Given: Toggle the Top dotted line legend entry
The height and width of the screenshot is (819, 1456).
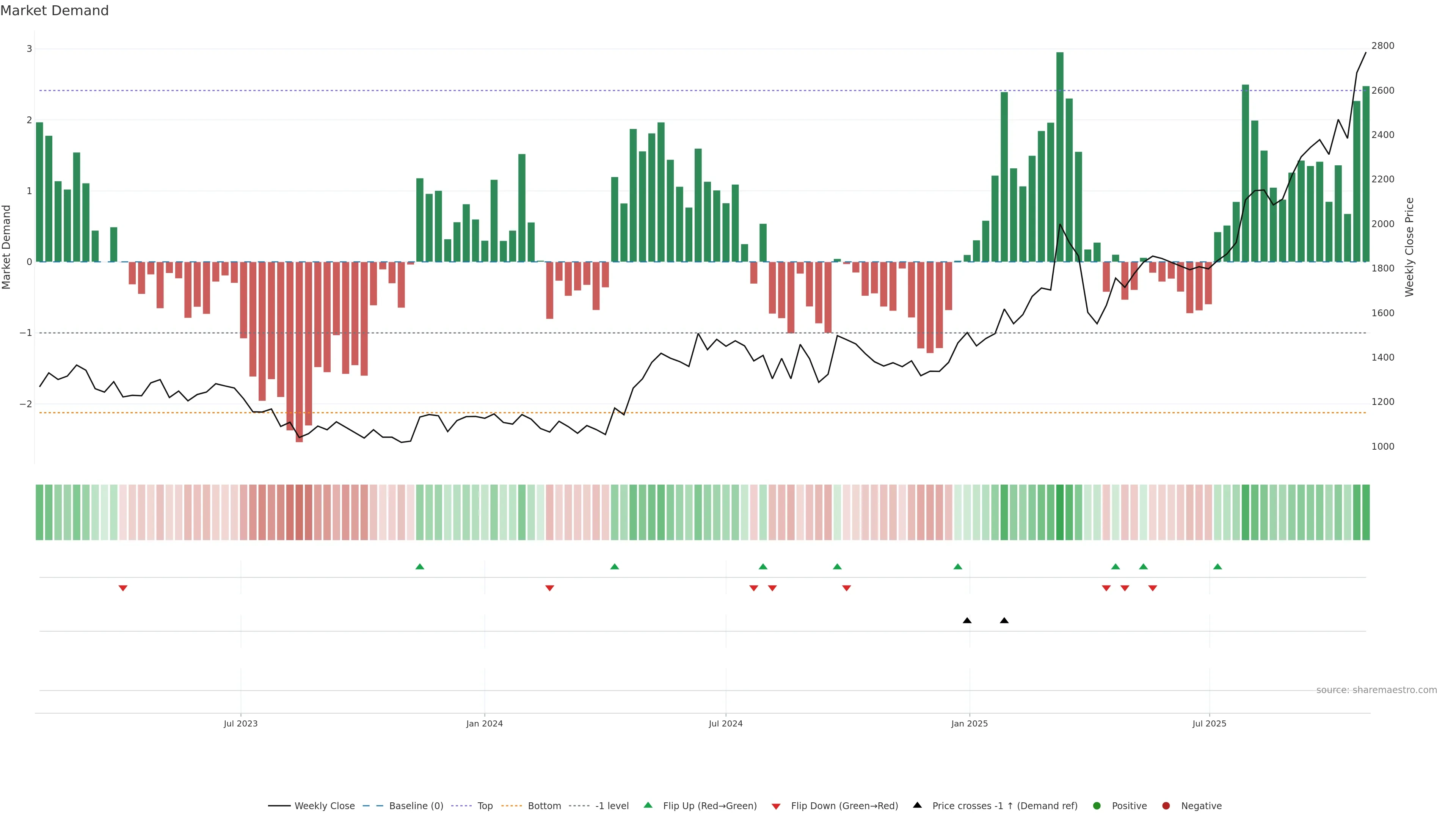Looking at the screenshot, I should pos(485,805).
